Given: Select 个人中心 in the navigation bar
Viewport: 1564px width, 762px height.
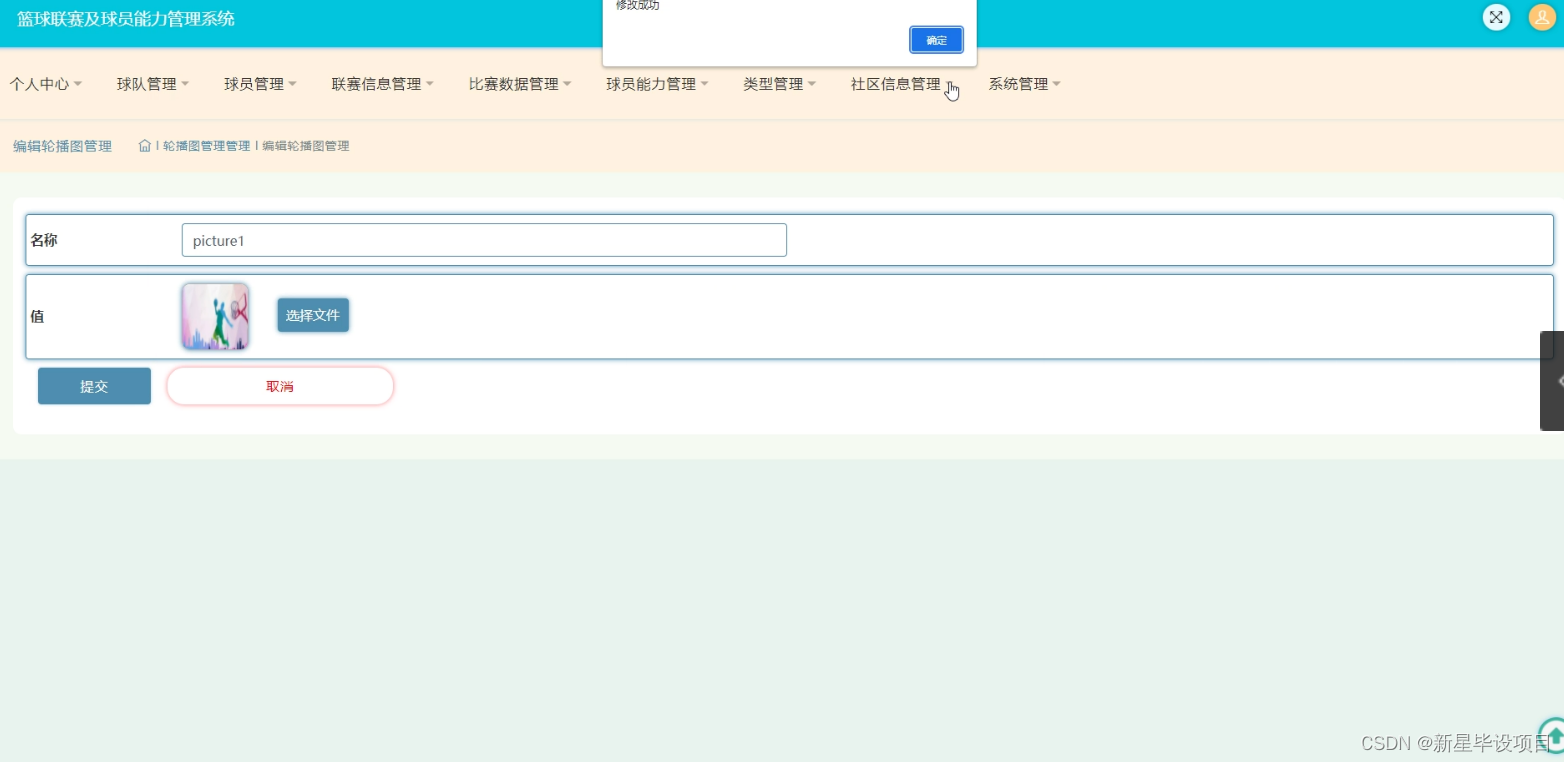Looking at the screenshot, I should (40, 84).
